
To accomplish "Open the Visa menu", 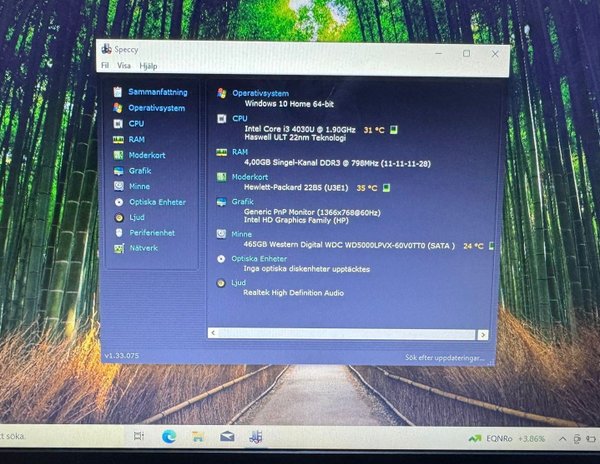I will coord(124,66).
